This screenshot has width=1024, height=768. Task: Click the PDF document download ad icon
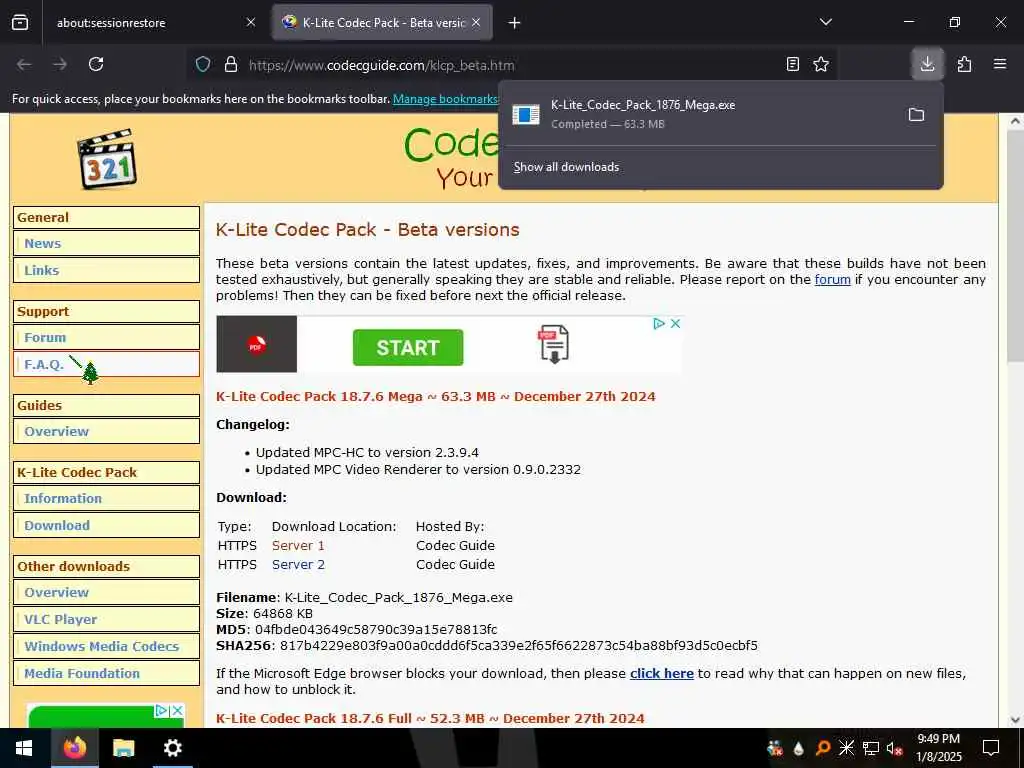(x=554, y=344)
